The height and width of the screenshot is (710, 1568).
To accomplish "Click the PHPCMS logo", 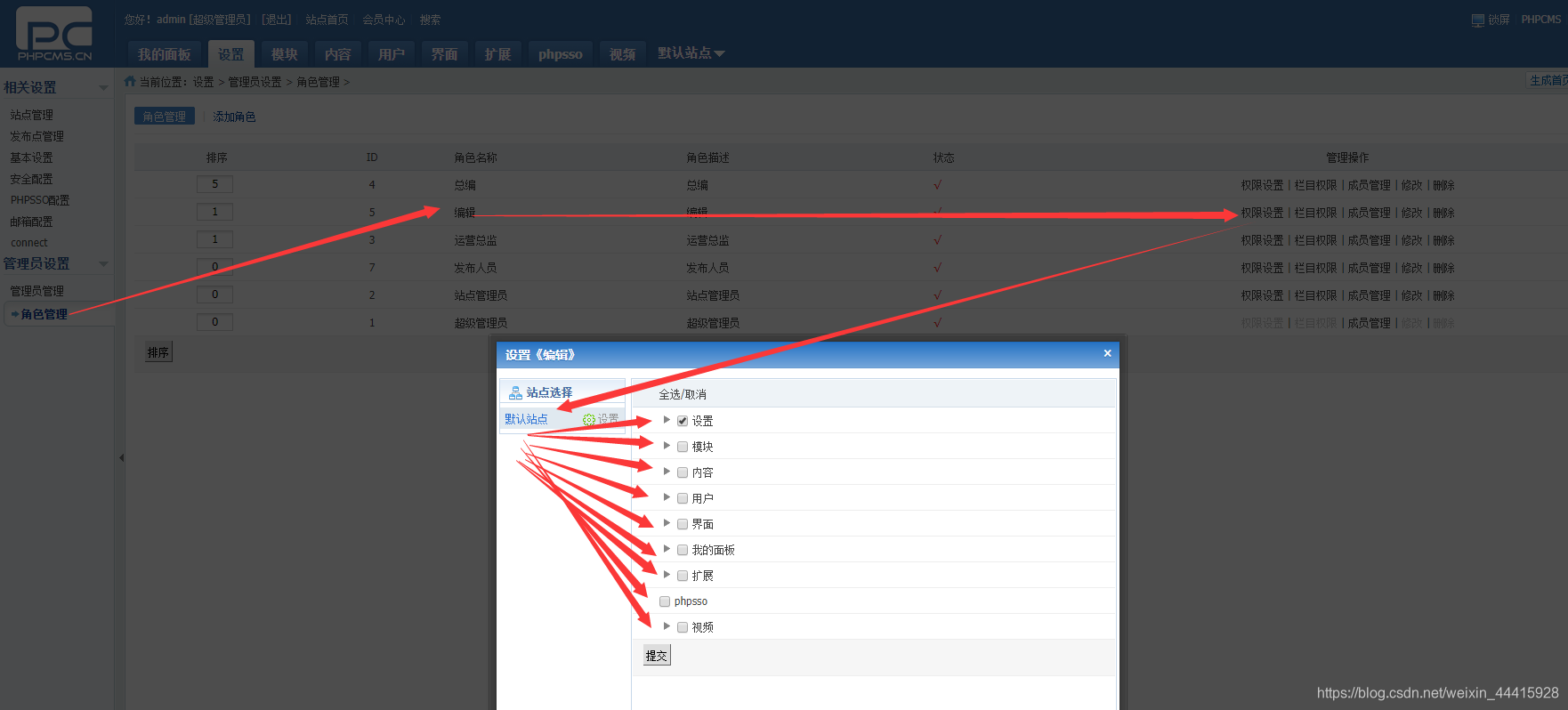I will click(x=54, y=34).
